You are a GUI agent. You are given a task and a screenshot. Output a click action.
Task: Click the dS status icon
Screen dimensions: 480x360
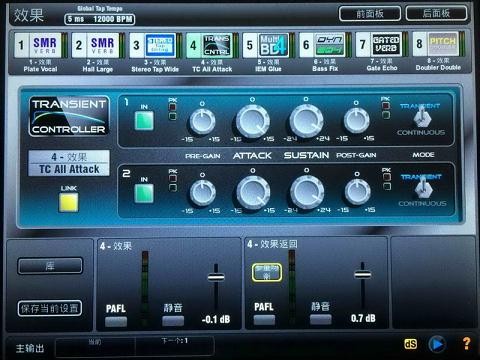coord(410,344)
